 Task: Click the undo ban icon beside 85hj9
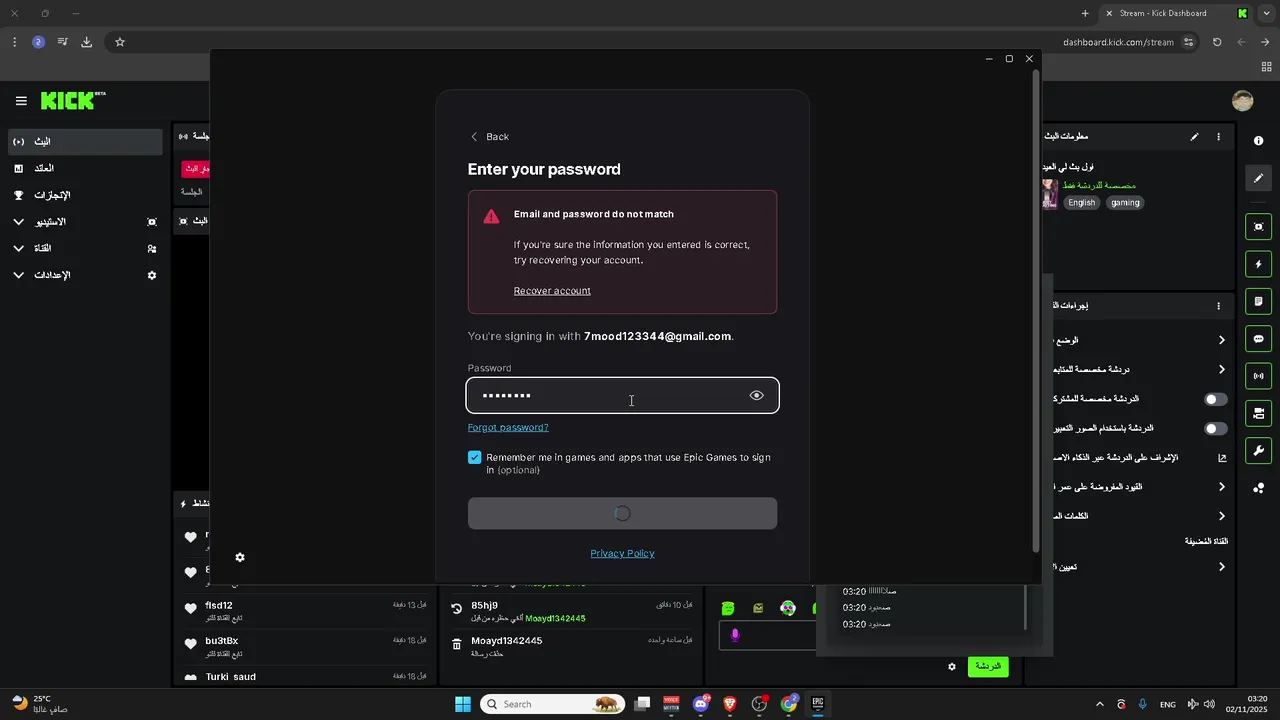click(x=457, y=609)
